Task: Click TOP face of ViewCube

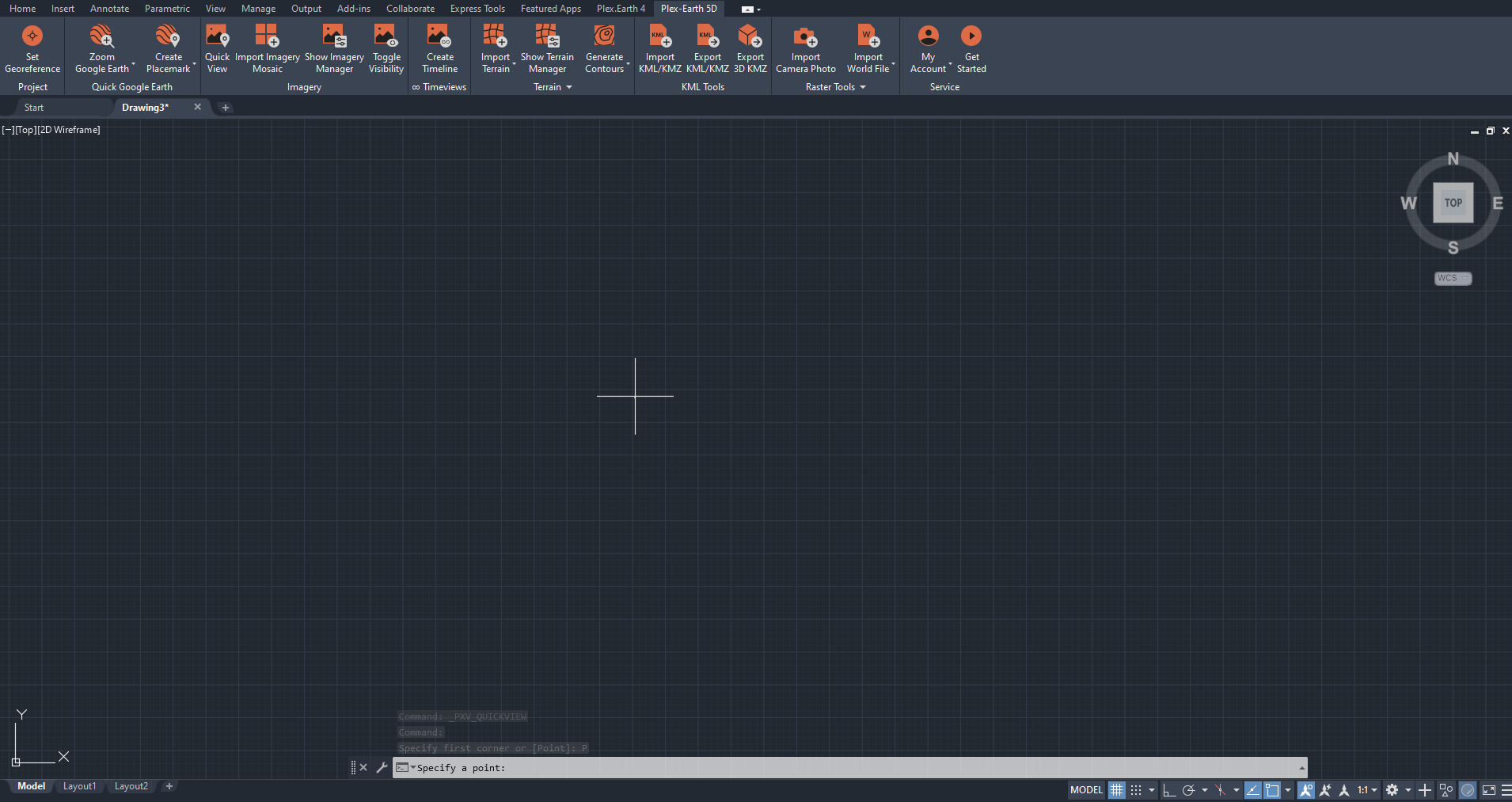Action: 1453,203
